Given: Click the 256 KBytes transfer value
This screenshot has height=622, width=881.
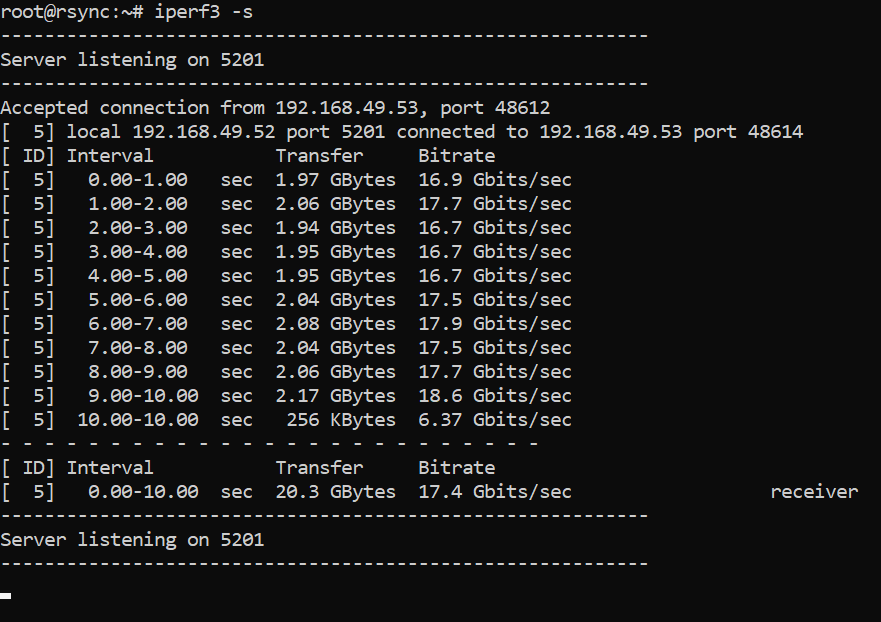Looking at the screenshot, I should (x=340, y=420).
